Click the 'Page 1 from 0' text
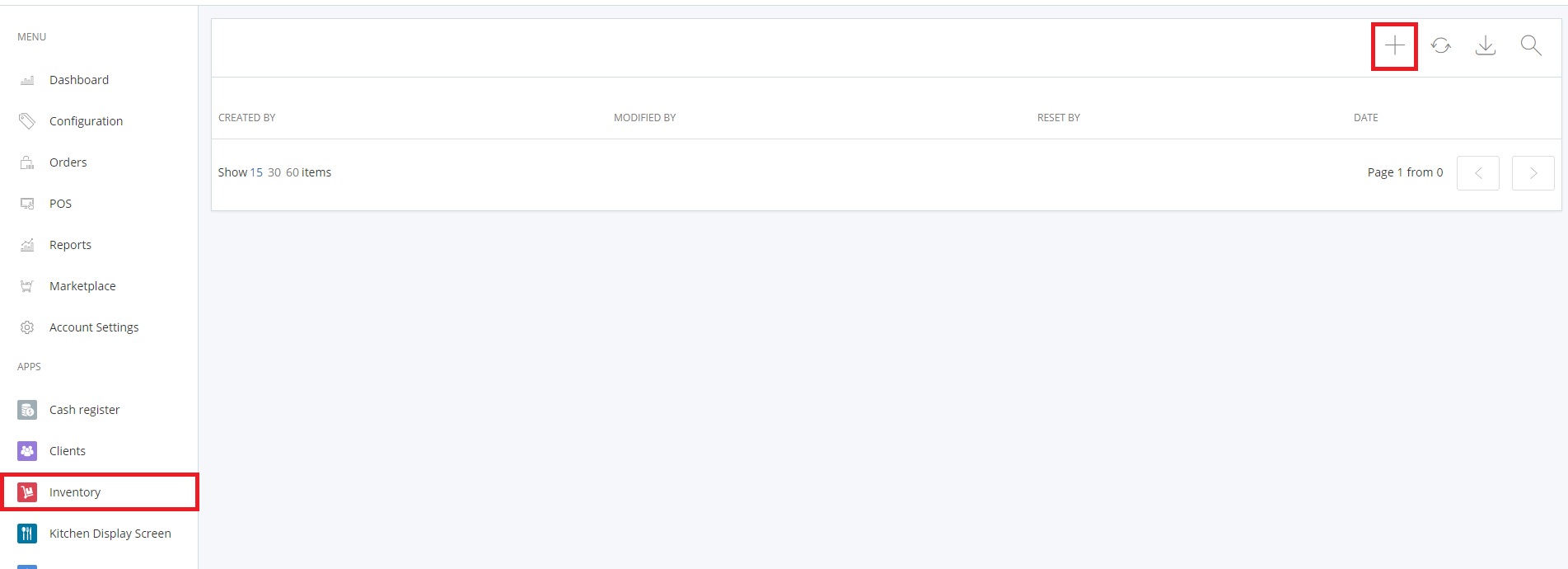Viewport: 1568px width, 569px height. [1406, 172]
